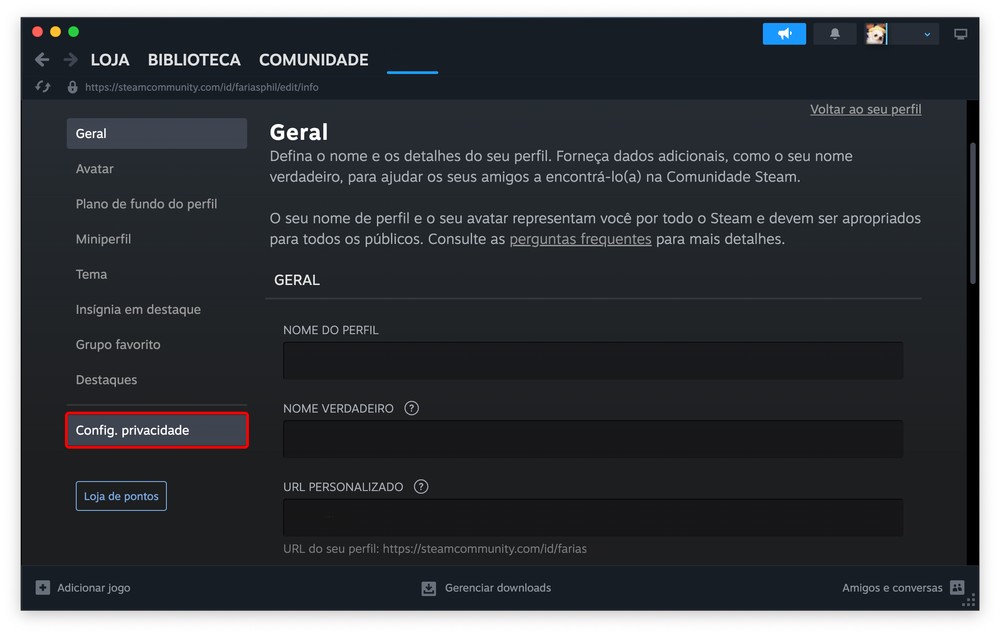Click the user avatar in the header
Screen dimensions: 1000x635
(x=876, y=34)
